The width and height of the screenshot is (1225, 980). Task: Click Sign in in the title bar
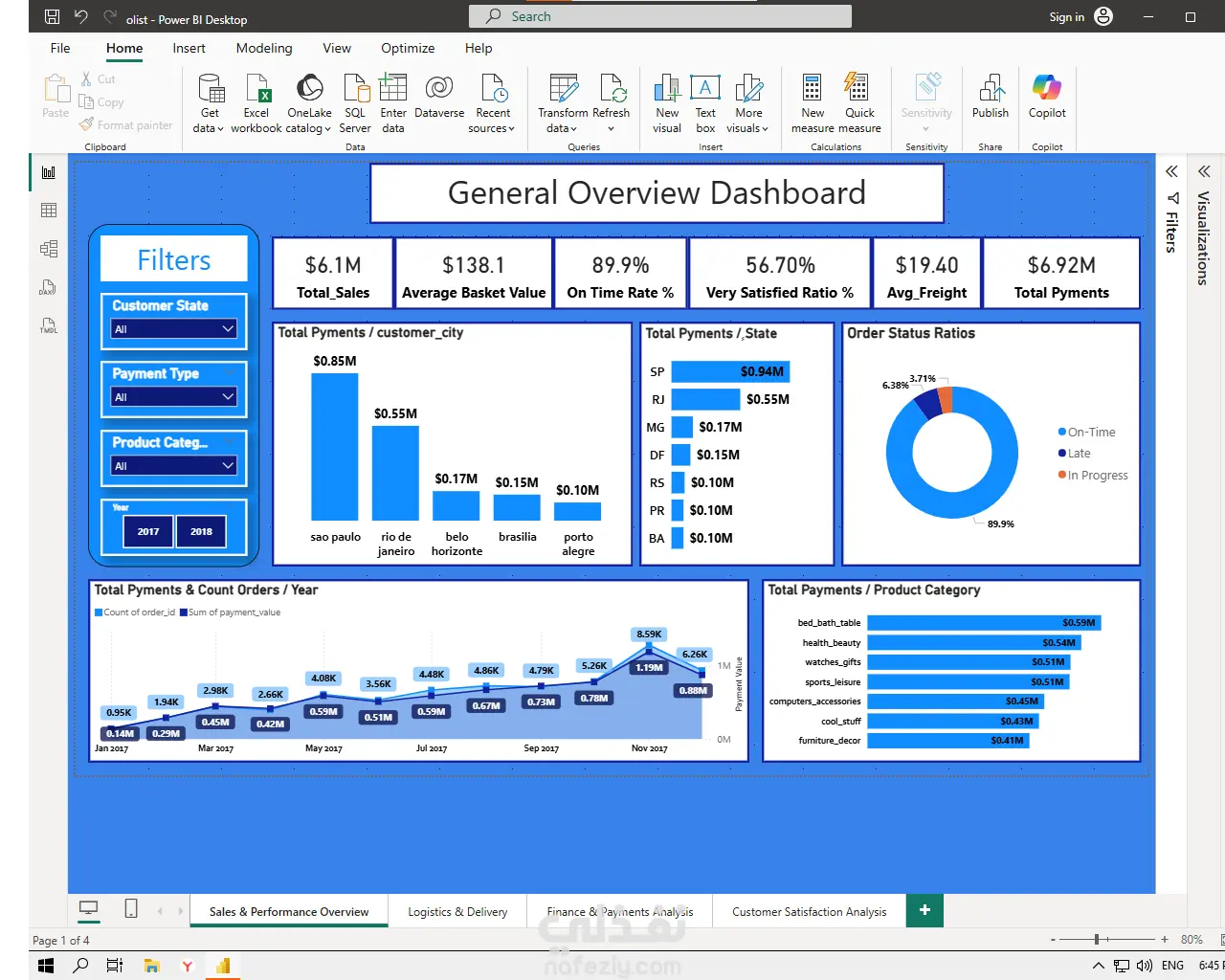[1067, 16]
